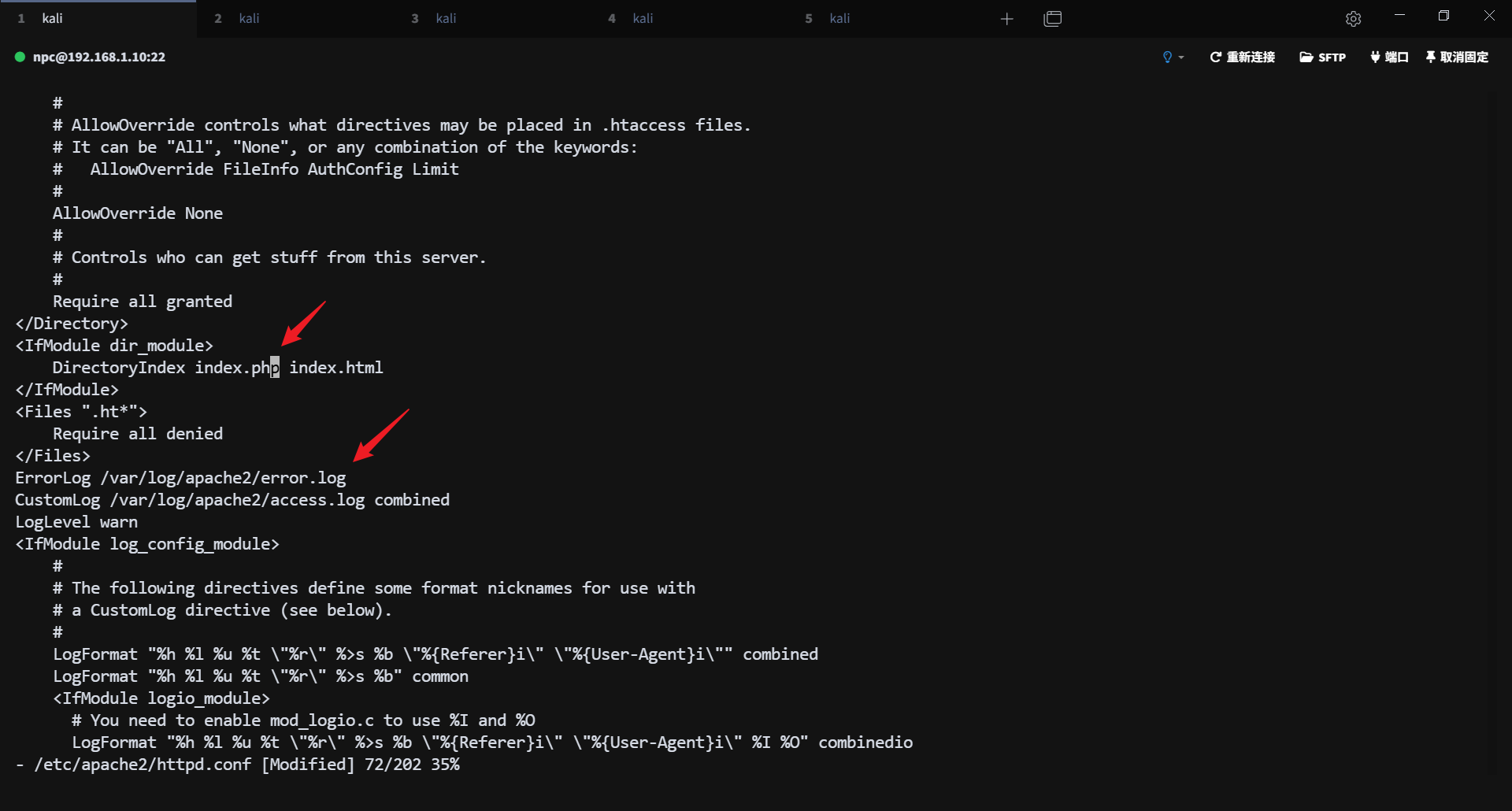The width and height of the screenshot is (1512, 811).
Task: Click the blue lightbulb hints icon
Action: coord(1167,57)
